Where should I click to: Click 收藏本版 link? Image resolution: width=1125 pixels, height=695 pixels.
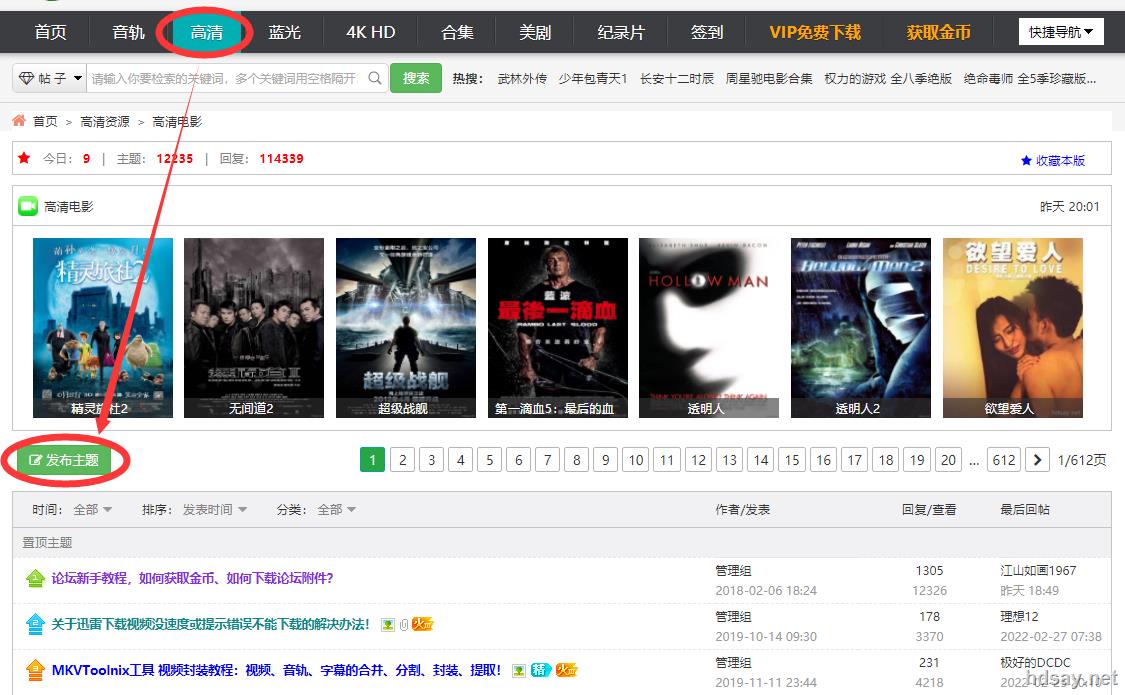pos(1060,161)
